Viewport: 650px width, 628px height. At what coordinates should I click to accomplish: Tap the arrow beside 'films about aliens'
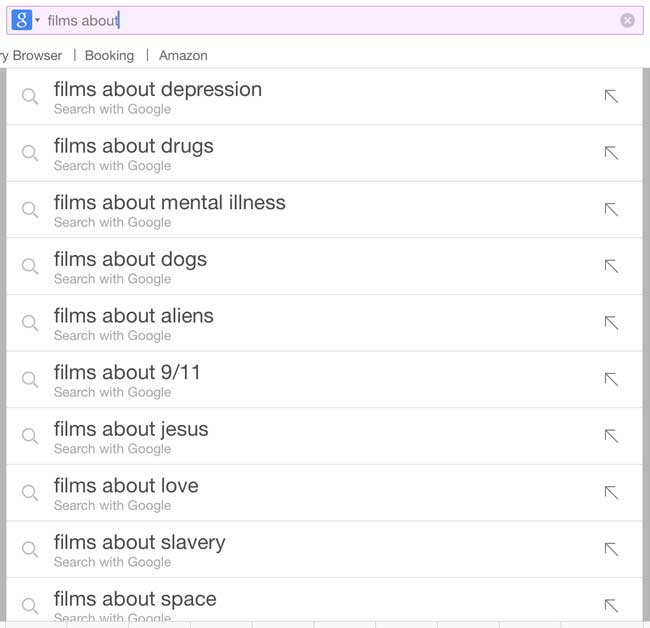[x=611, y=323]
